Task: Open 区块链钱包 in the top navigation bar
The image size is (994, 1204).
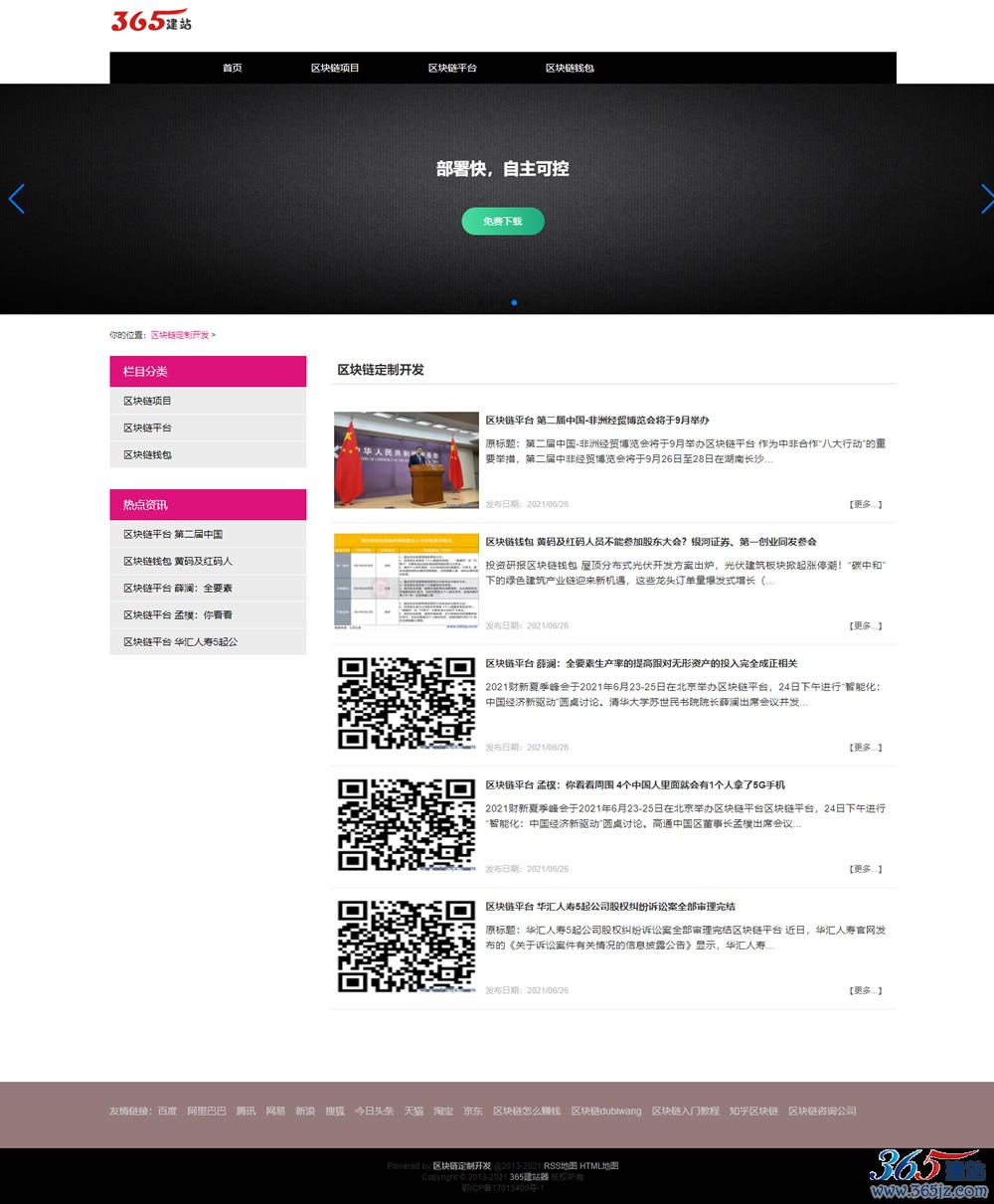Action: [x=570, y=68]
